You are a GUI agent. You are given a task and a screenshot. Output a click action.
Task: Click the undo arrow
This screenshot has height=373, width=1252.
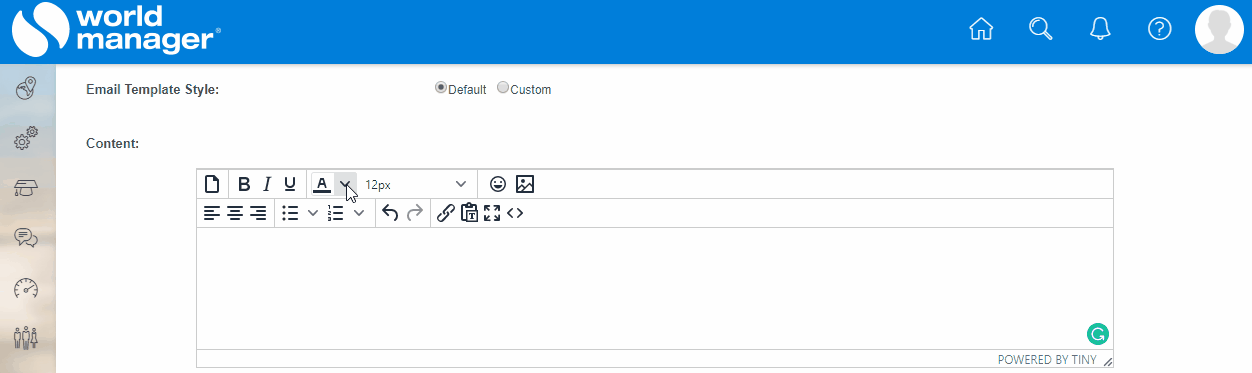390,213
